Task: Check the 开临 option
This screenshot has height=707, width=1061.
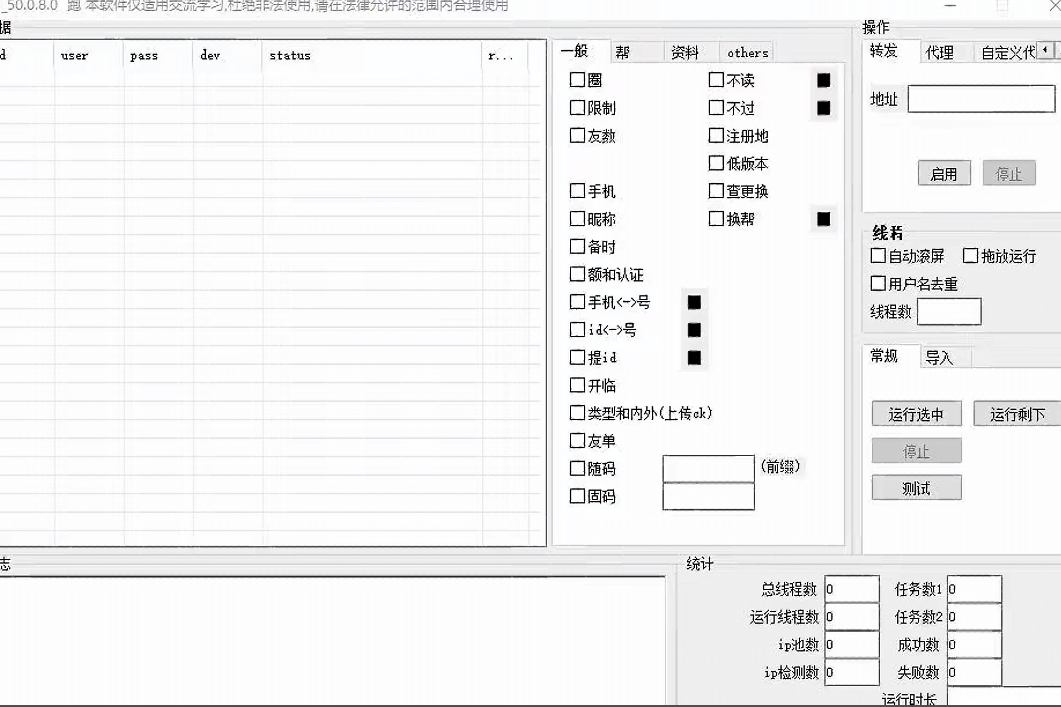Action: click(577, 385)
